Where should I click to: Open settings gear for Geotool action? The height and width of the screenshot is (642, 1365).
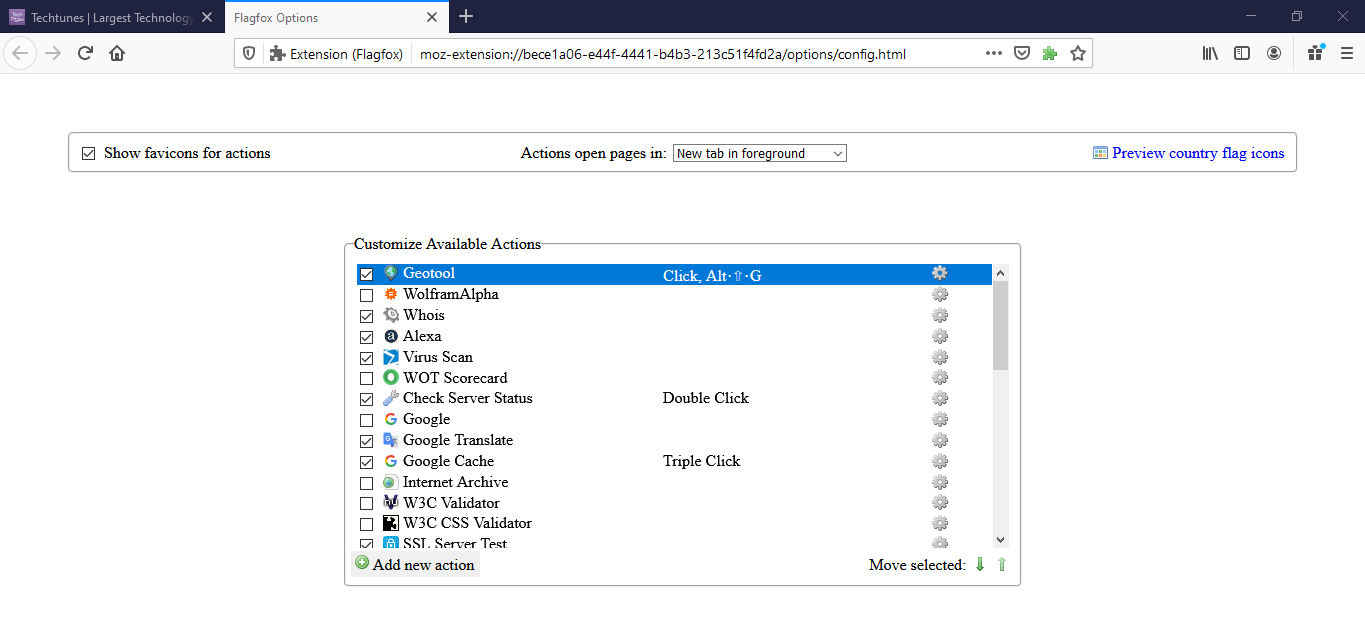pyautogui.click(x=939, y=273)
